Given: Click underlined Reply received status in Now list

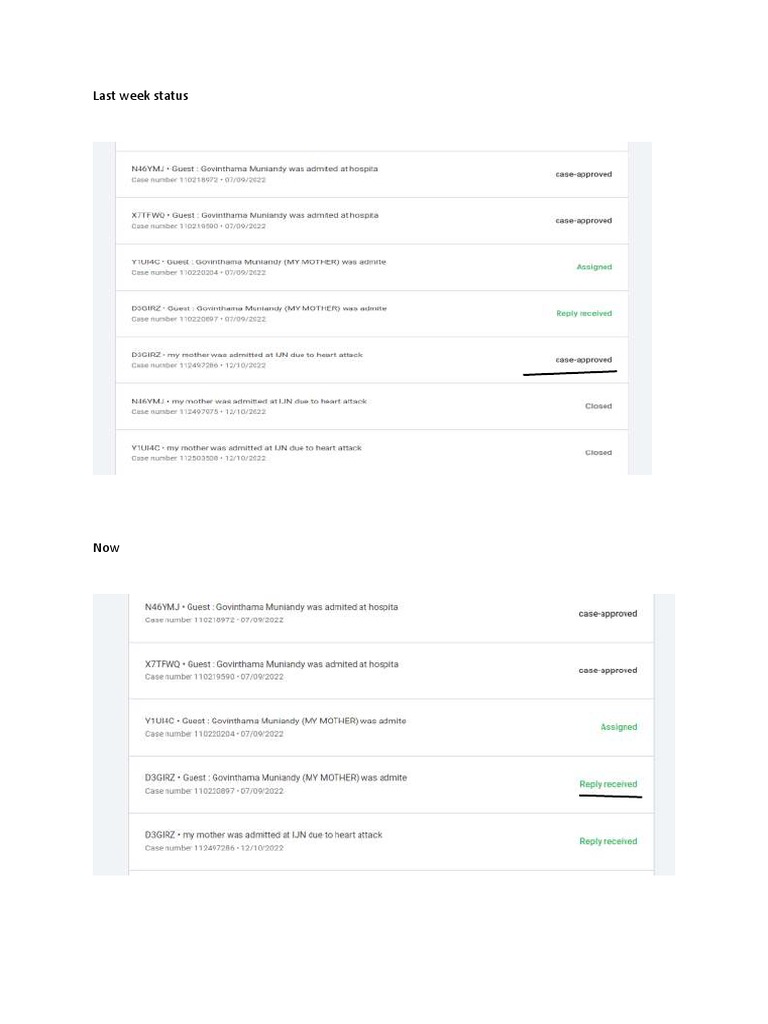Looking at the screenshot, I should pos(608,784).
